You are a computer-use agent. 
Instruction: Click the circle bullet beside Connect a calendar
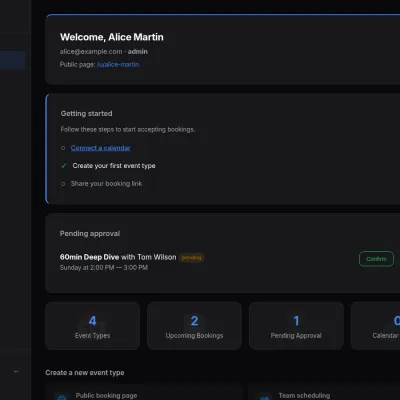click(x=63, y=148)
